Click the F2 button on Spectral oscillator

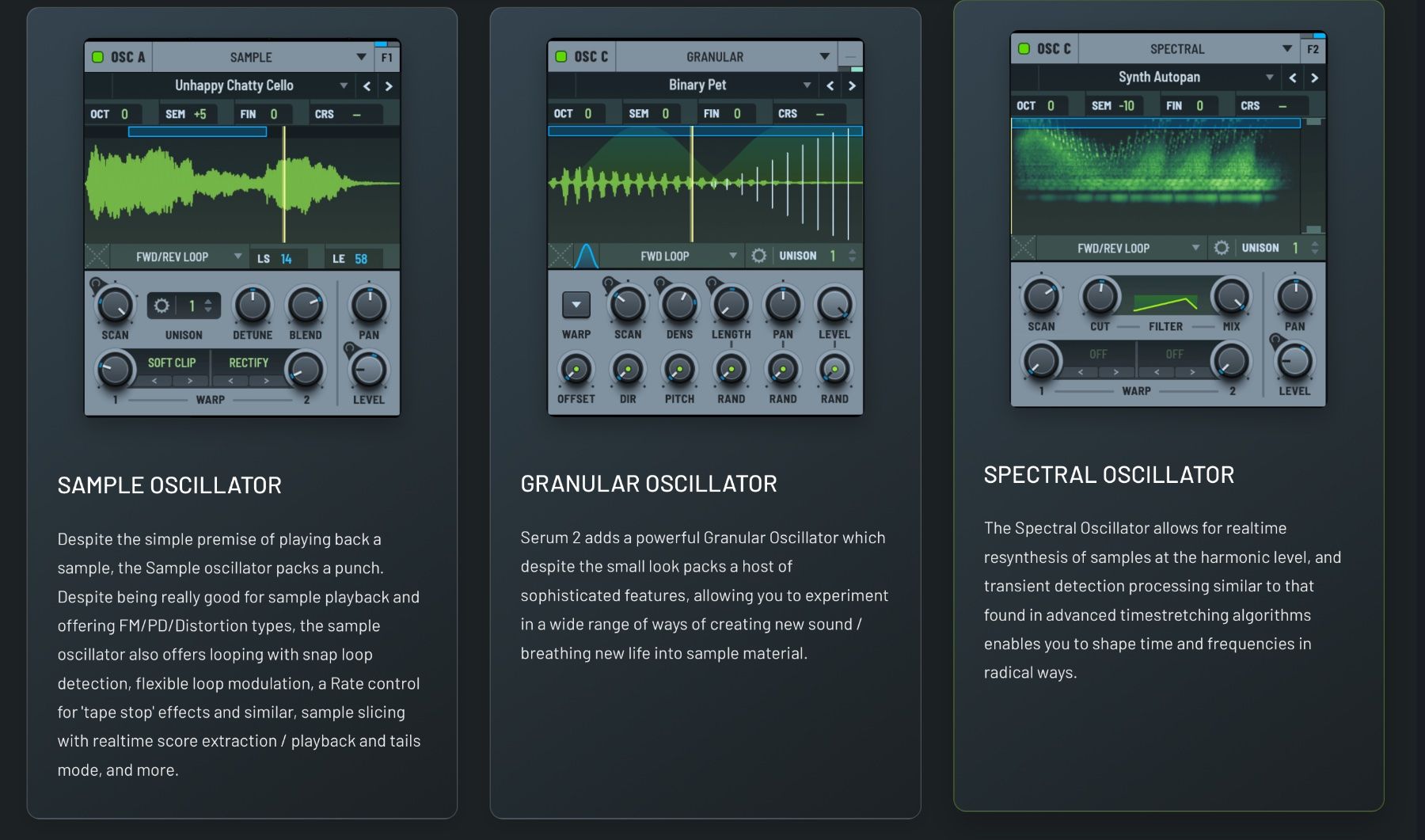tap(1313, 49)
